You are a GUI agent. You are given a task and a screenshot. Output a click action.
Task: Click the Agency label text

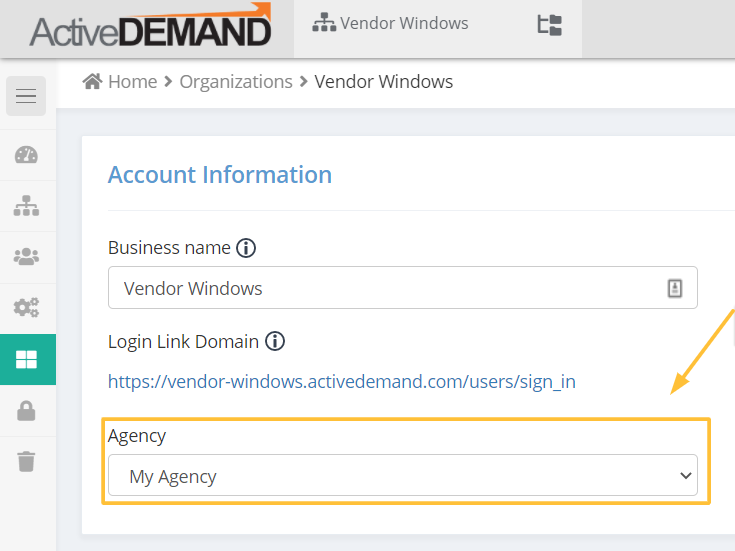pos(137,436)
